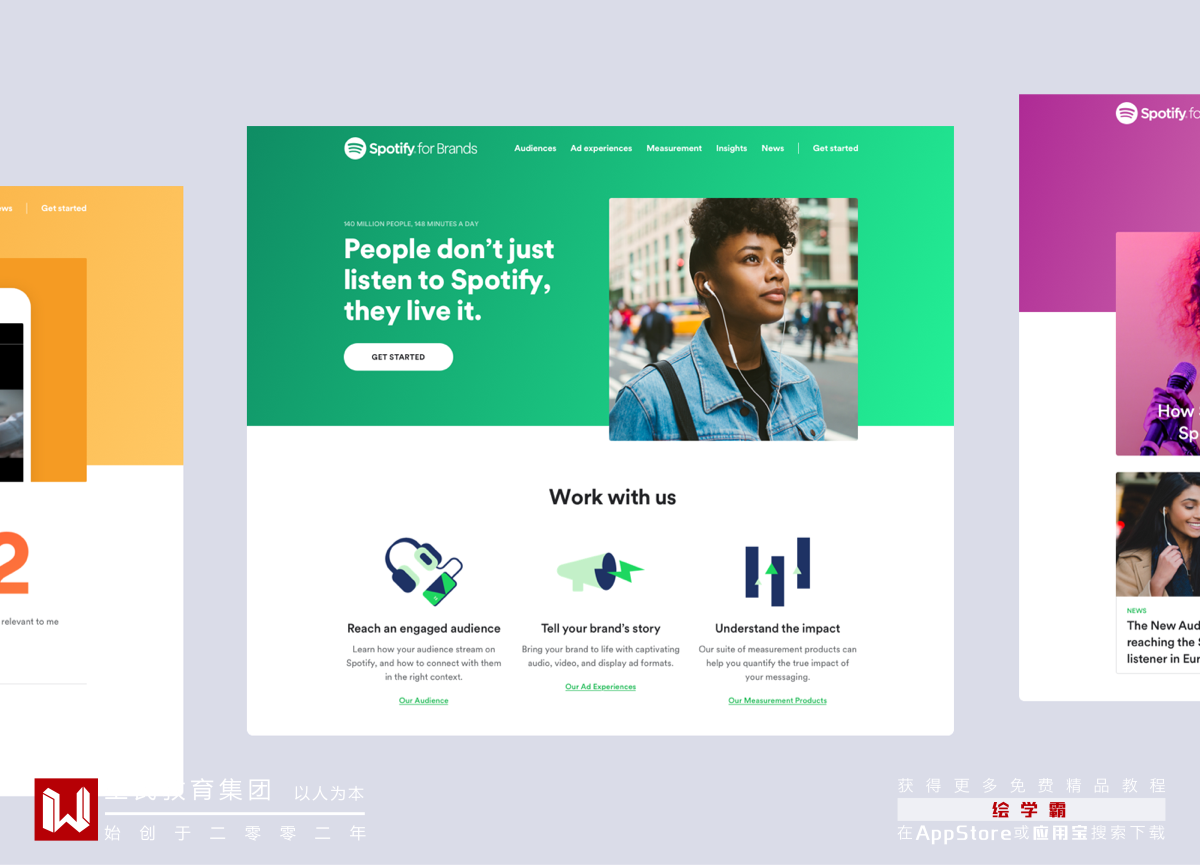Click the Spotify for Brands logo in the green header
1200x865 pixels.
(411, 148)
